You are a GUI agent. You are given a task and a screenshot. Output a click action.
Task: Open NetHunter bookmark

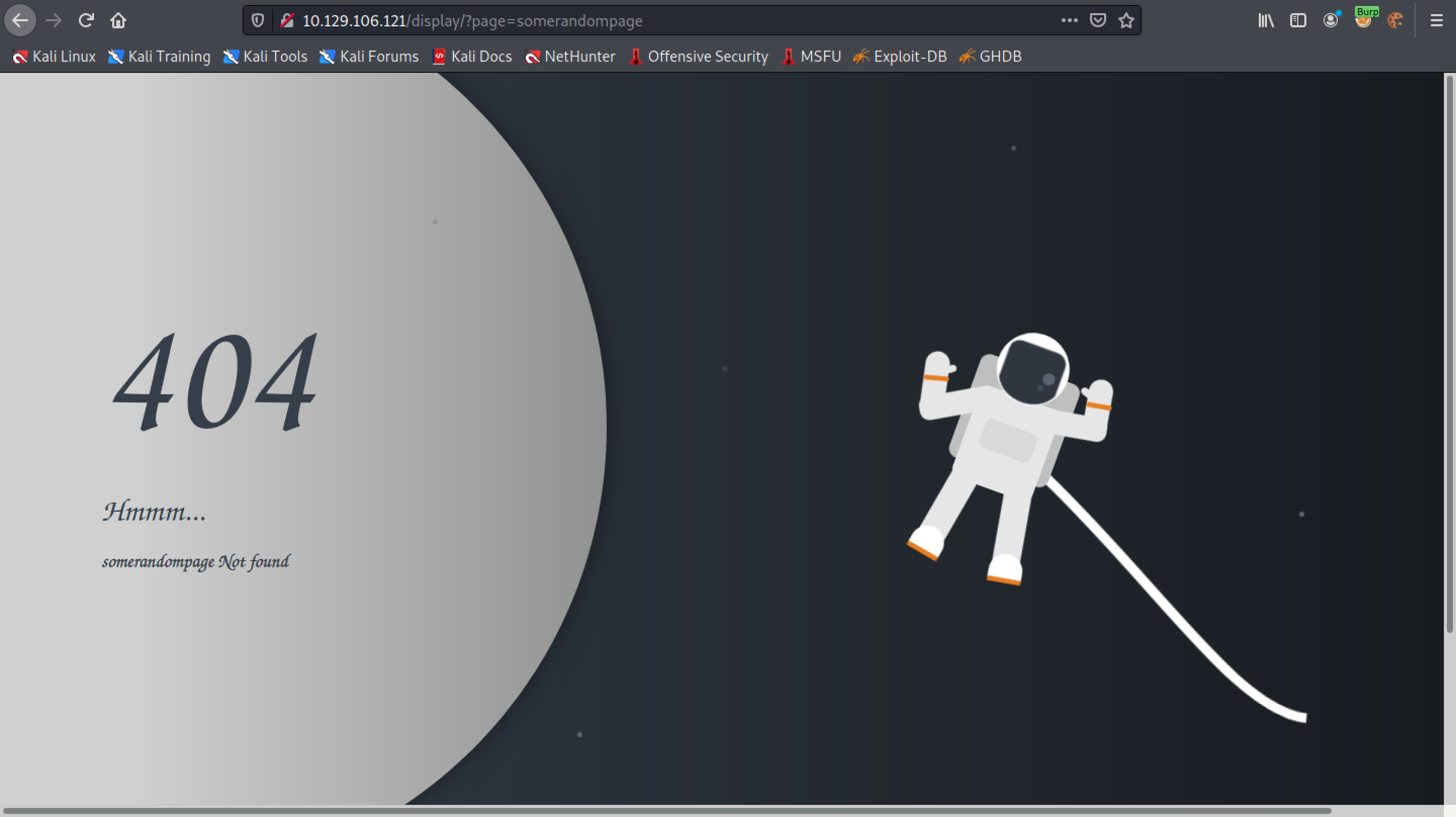click(x=570, y=57)
